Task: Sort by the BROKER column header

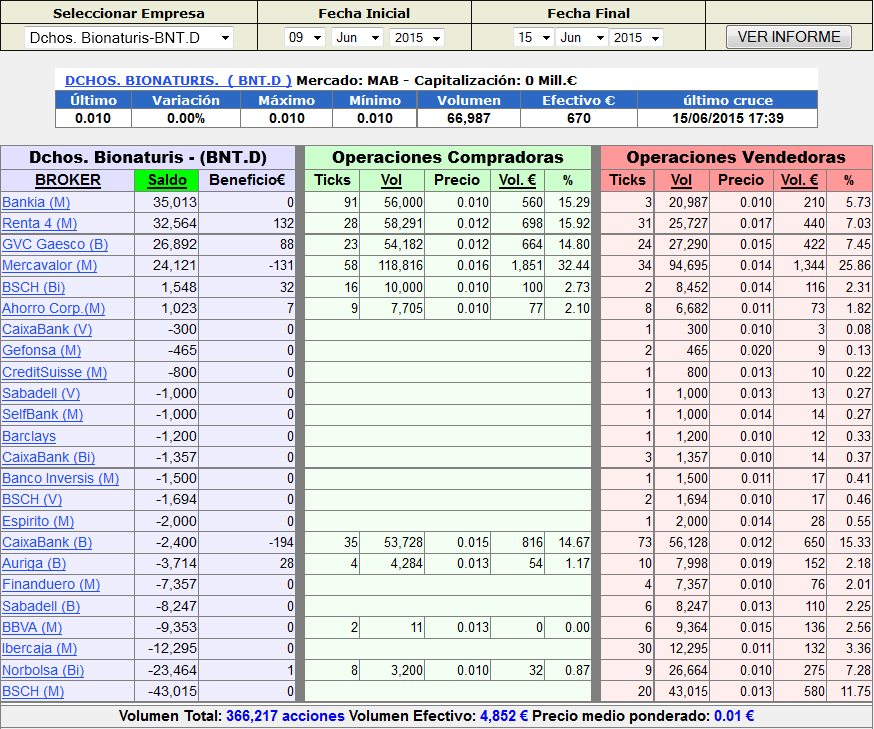Action: point(68,181)
